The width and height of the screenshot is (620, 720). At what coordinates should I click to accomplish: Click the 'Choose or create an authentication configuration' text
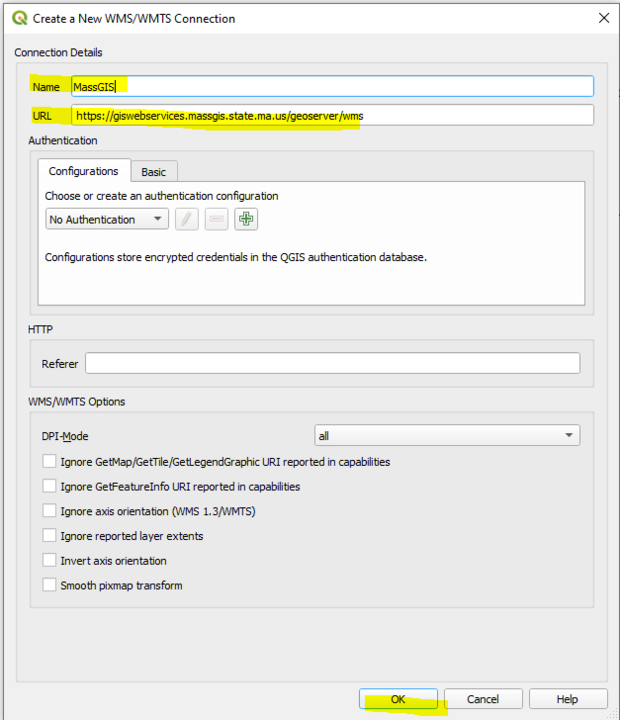pyautogui.click(x=162, y=196)
